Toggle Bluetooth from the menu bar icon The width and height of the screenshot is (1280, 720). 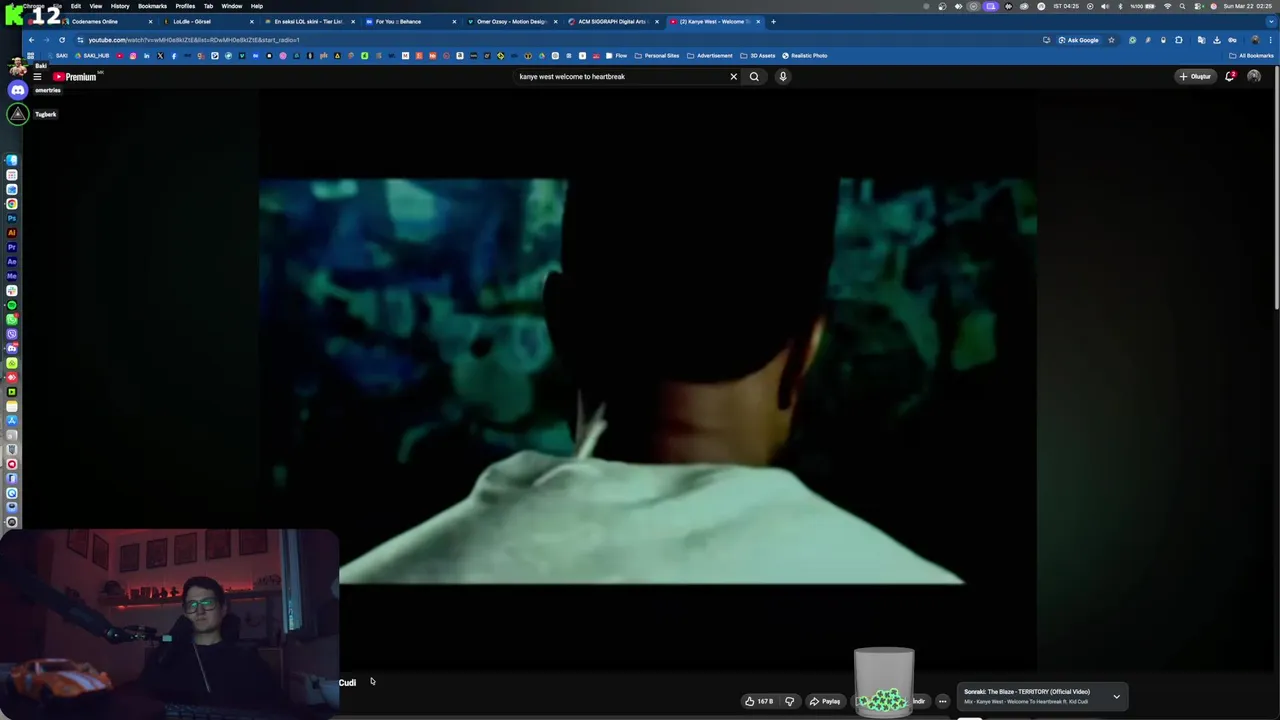pyautogui.click(x=1120, y=6)
